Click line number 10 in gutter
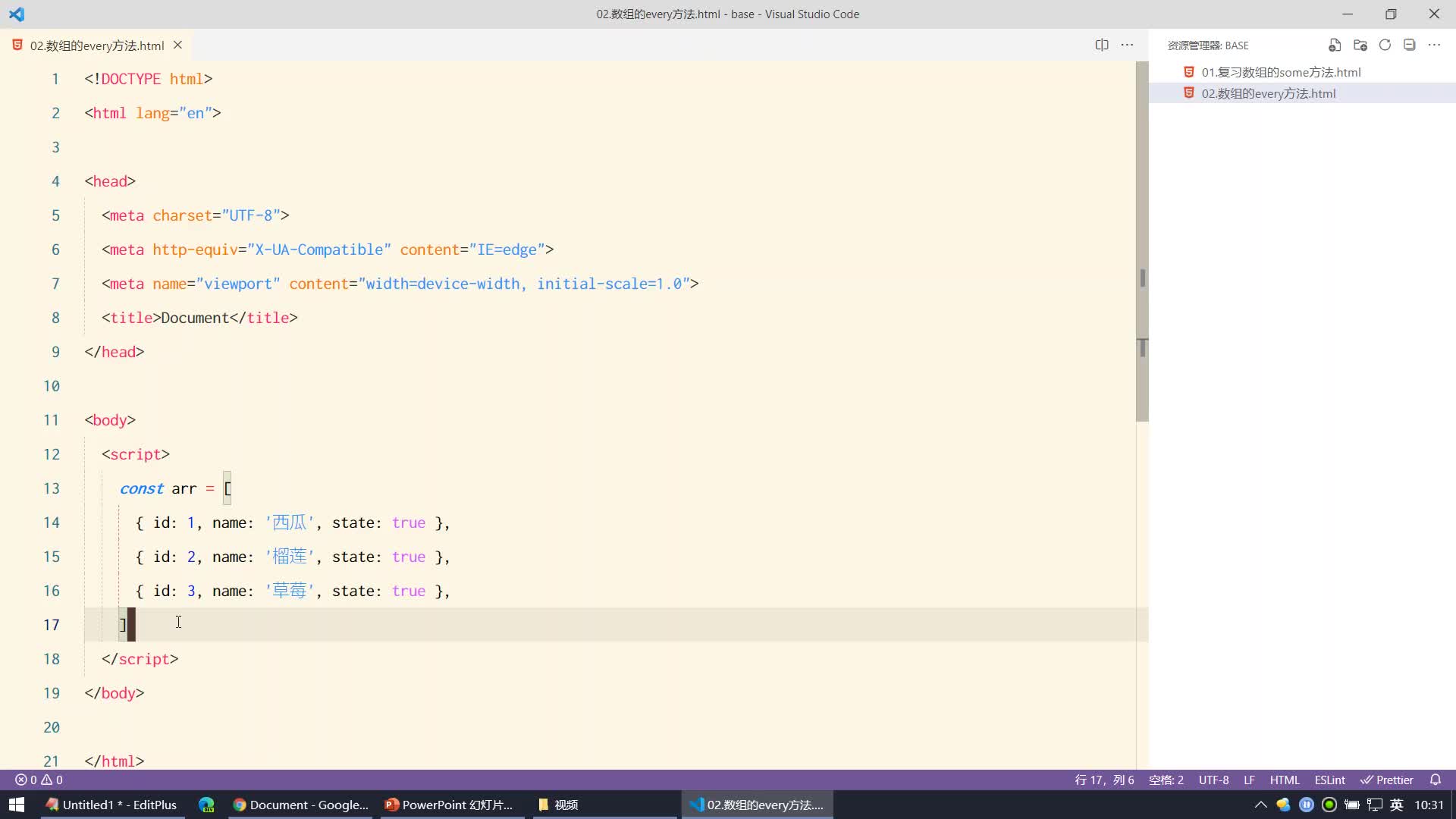 point(51,386)
